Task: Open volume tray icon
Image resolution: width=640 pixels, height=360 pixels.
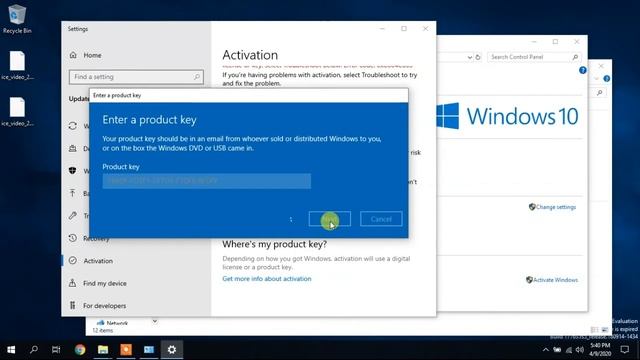Action: 580,350
